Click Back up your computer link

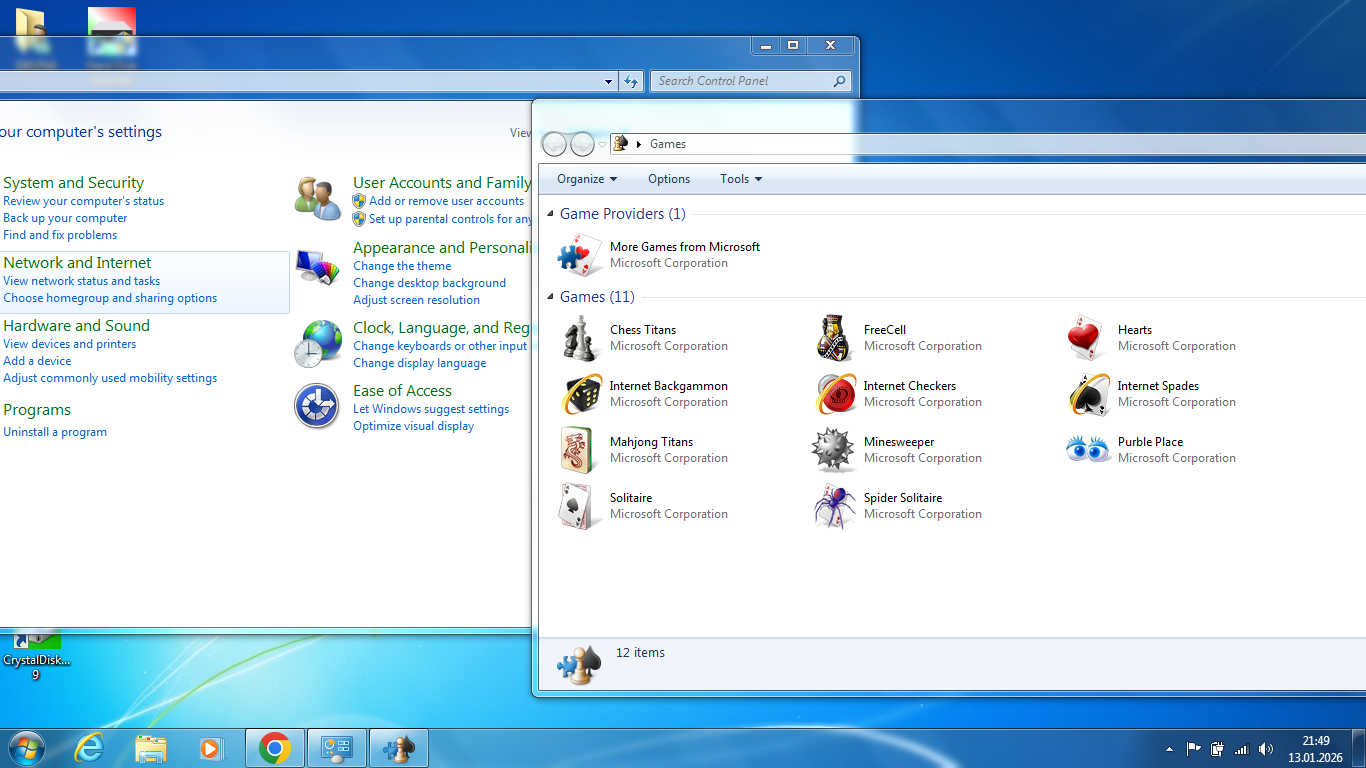[x=65, y=218]
